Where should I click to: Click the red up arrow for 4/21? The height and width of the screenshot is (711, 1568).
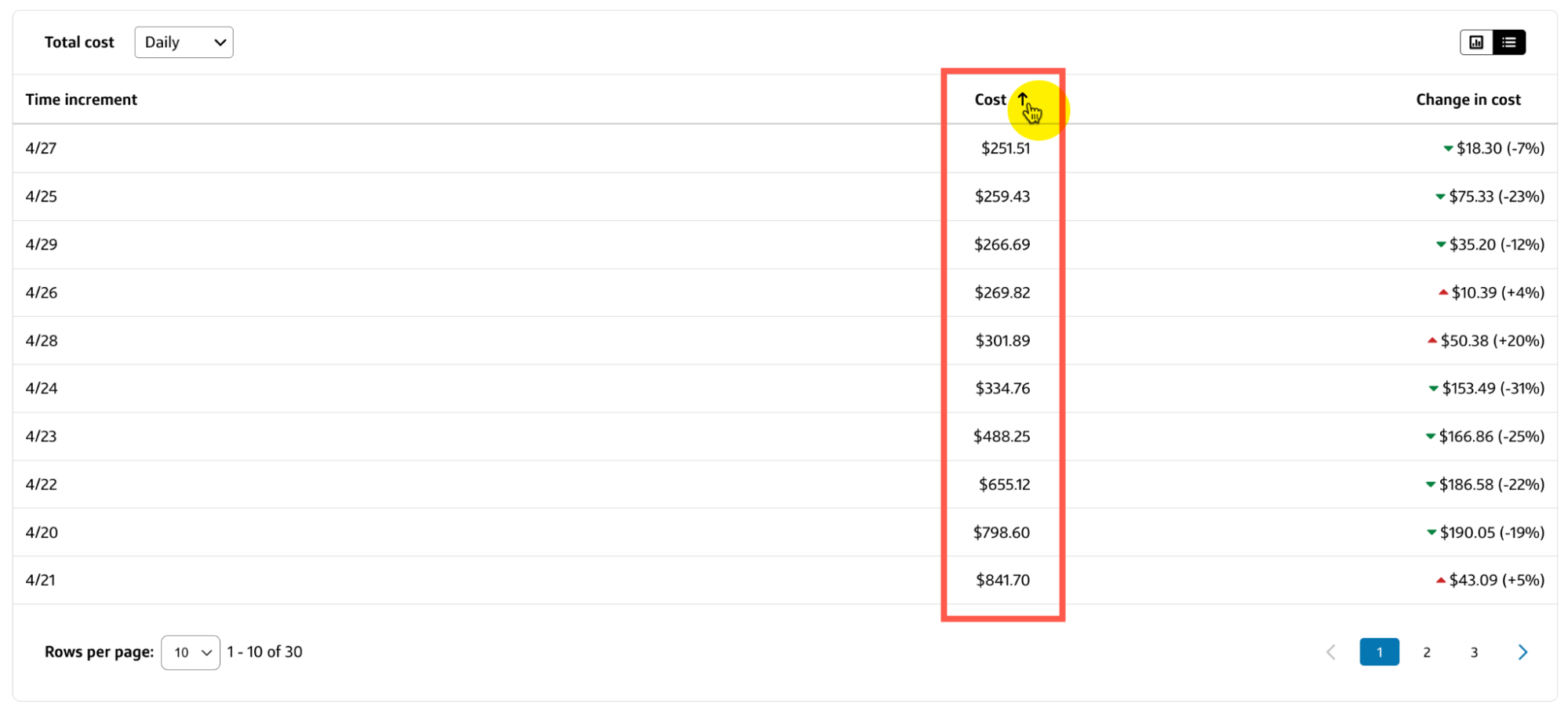(1441, 580)
